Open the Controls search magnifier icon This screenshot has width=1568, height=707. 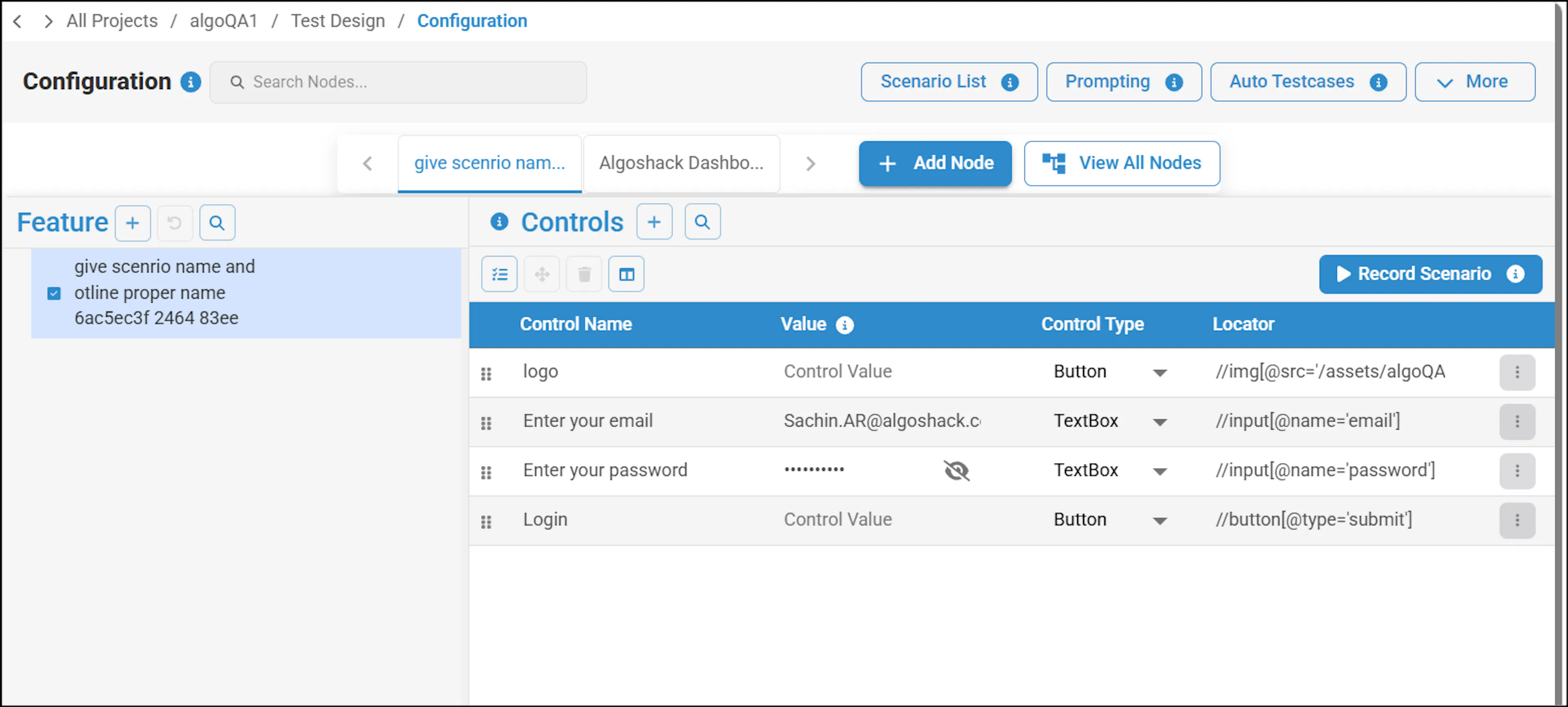[702, 222]
